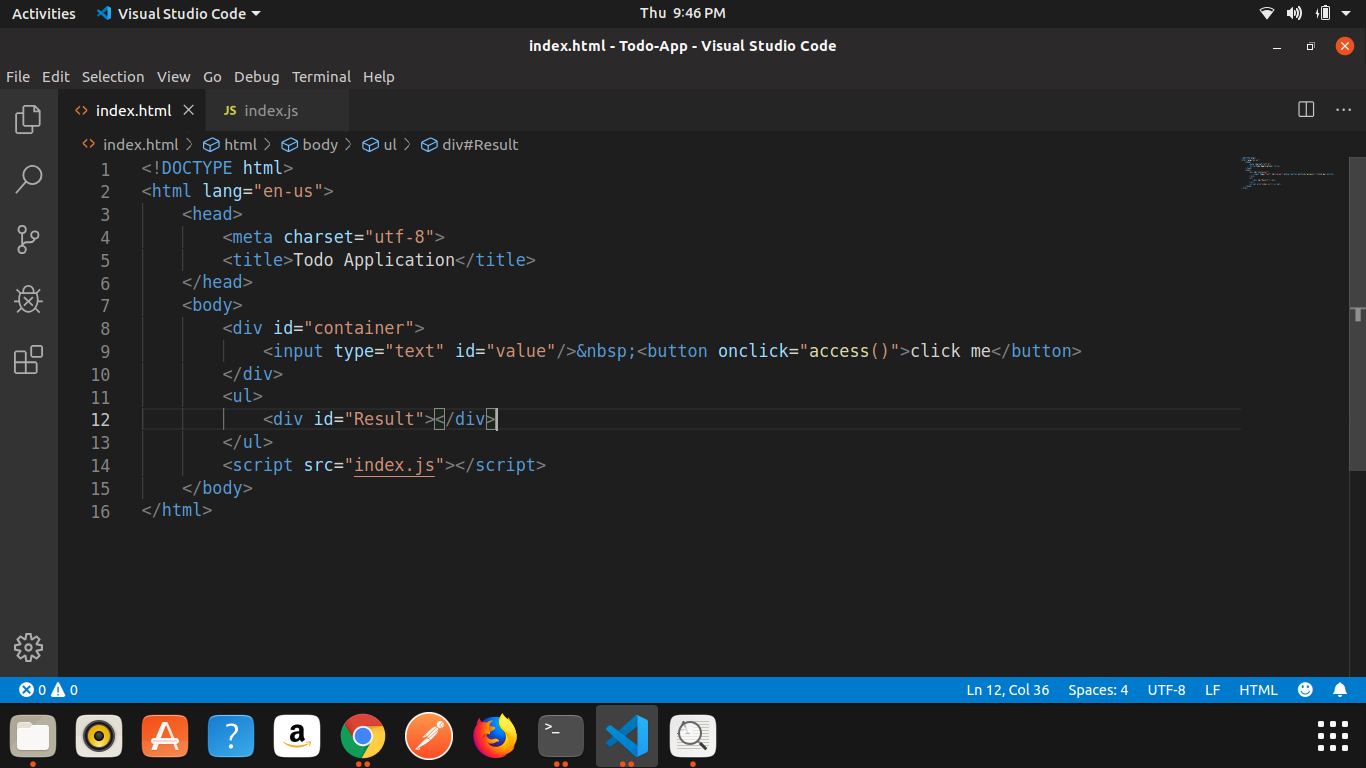This screenshot has width=1366, height=768.
Task: Open the battery indicator in top bar
Action: (1323, 13)
